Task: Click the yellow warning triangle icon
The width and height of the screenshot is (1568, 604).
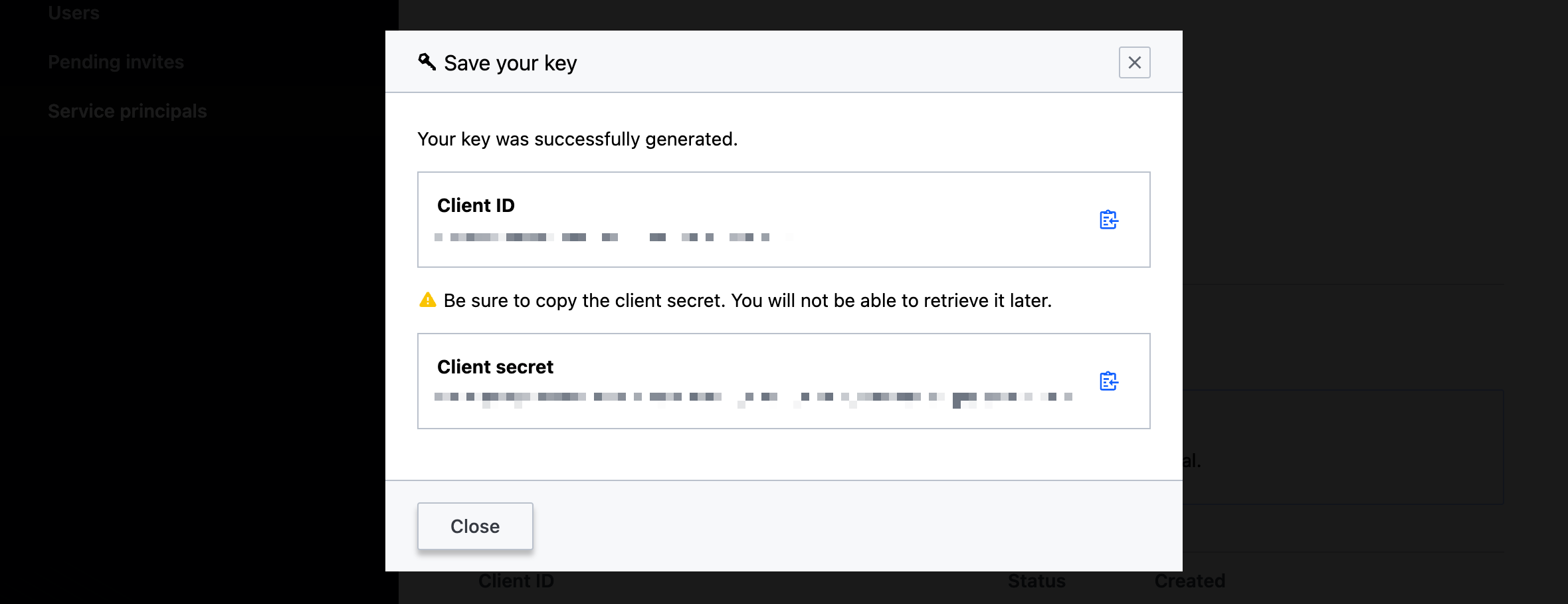Action: click(428, 300)
